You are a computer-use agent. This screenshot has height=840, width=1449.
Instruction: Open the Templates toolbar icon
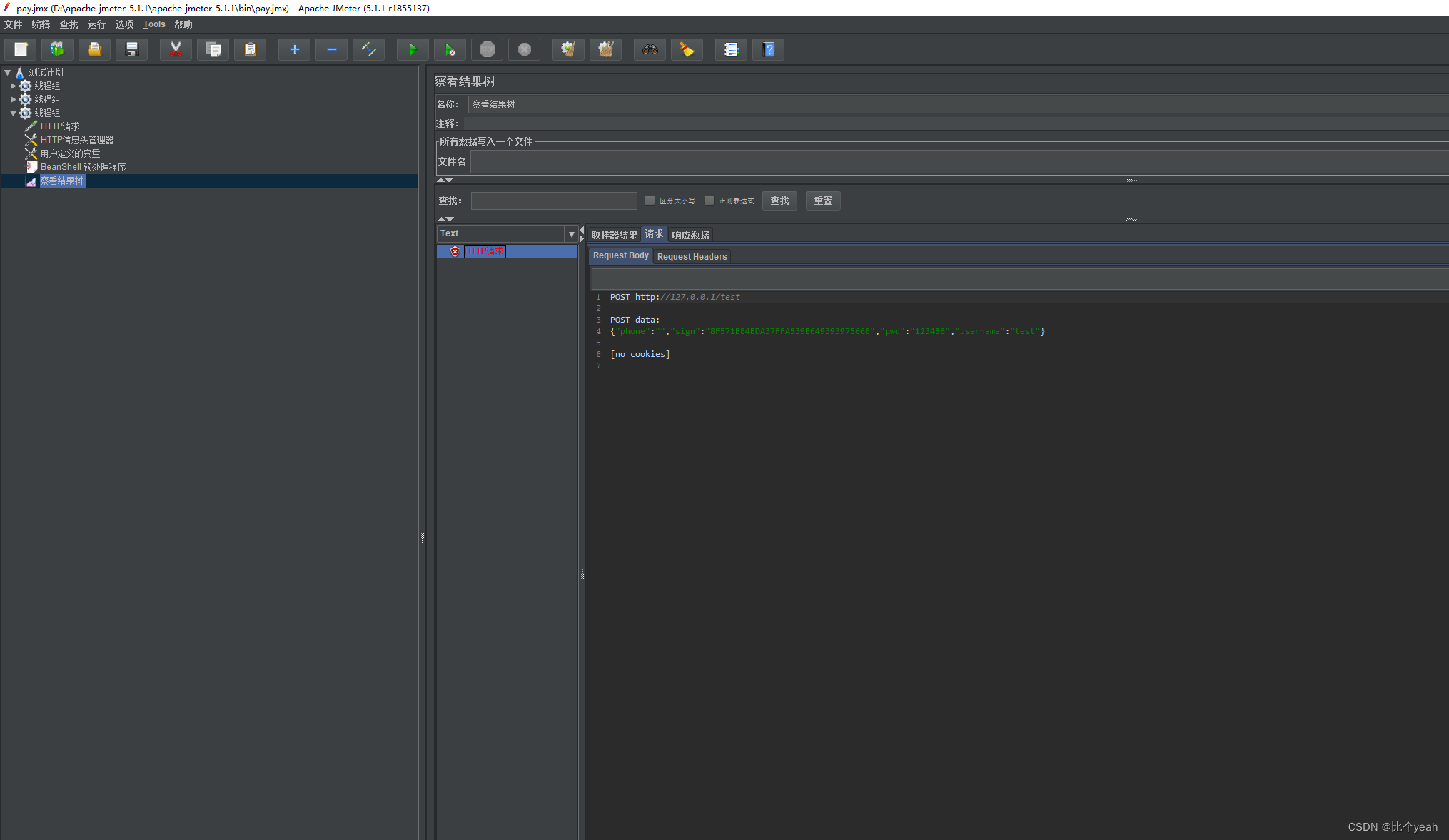tap(57, 49)
